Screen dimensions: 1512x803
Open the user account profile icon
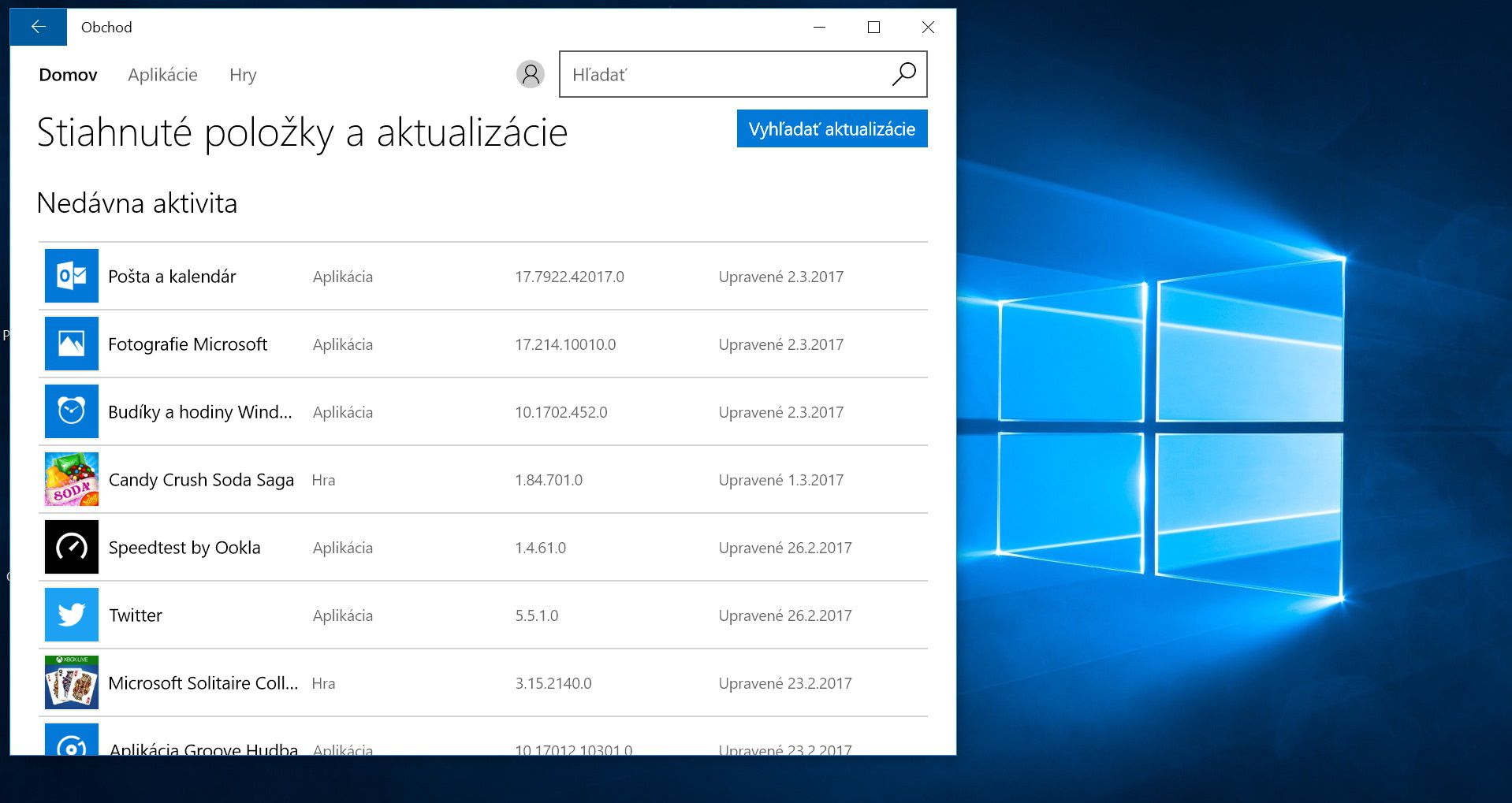point(531,74)
